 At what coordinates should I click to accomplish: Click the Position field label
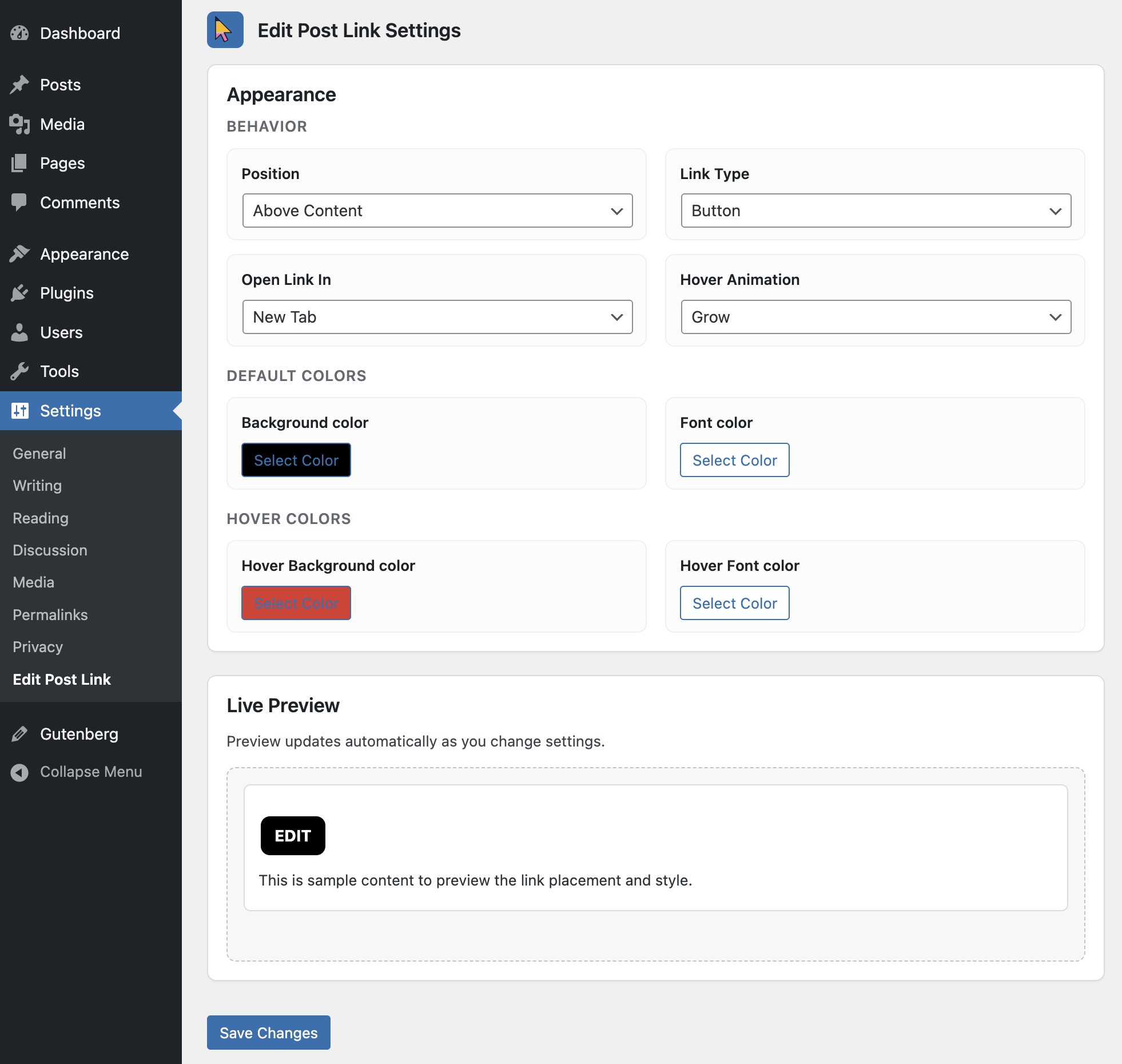tap(270, 174)
